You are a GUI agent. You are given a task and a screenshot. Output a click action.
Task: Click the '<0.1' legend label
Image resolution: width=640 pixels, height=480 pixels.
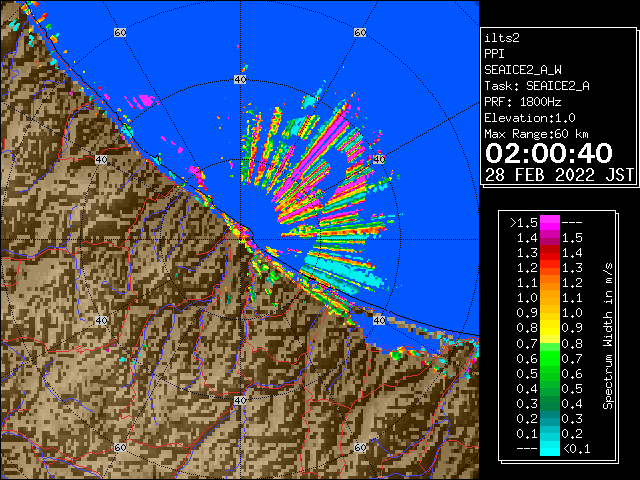576,449
